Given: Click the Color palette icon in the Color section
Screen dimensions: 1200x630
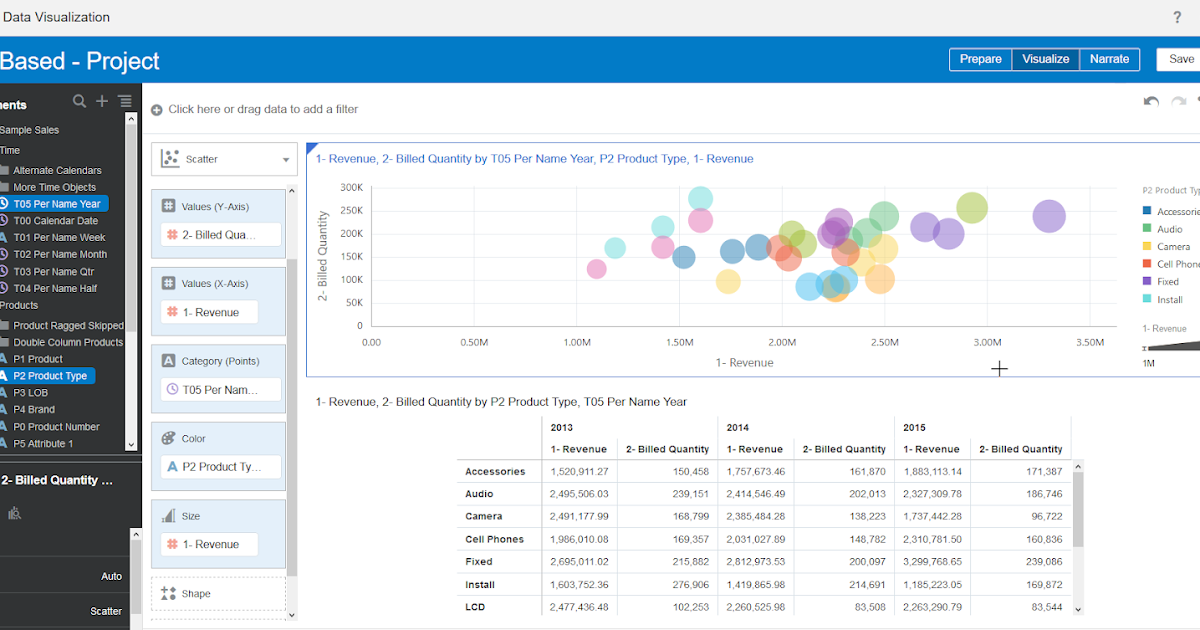Looking at the screenshot, I should coord(166,438).
